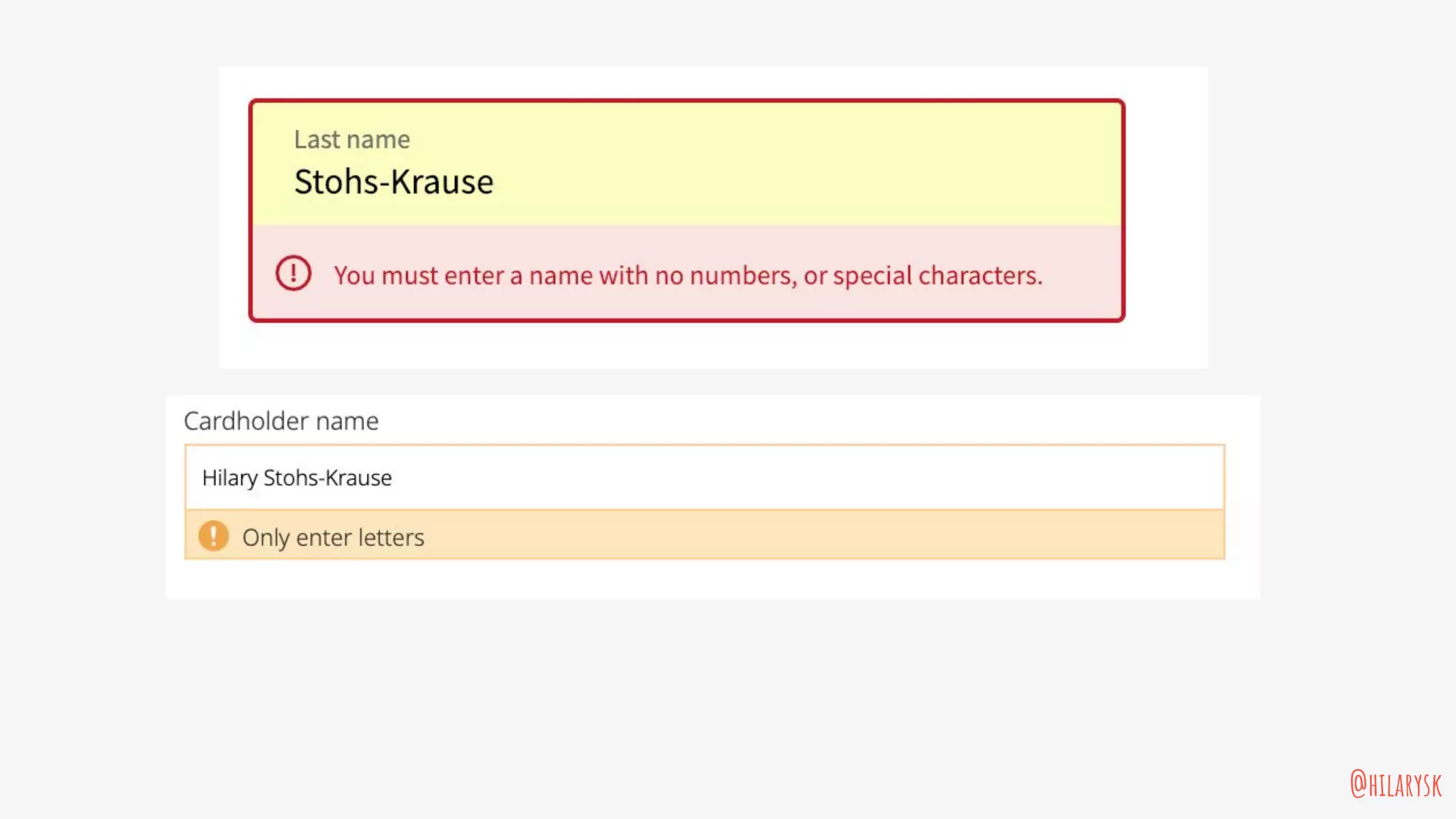
Task: Click the word "Only" in orange warning
Action: coord(265,538)
